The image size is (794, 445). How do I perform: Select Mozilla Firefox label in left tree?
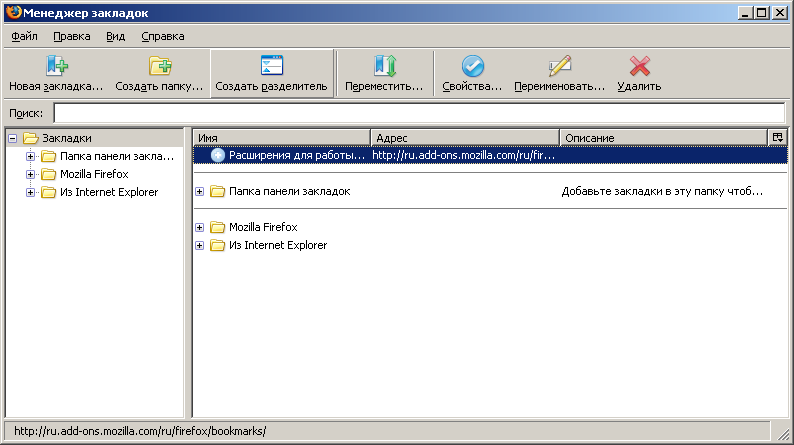coord(94,174)
